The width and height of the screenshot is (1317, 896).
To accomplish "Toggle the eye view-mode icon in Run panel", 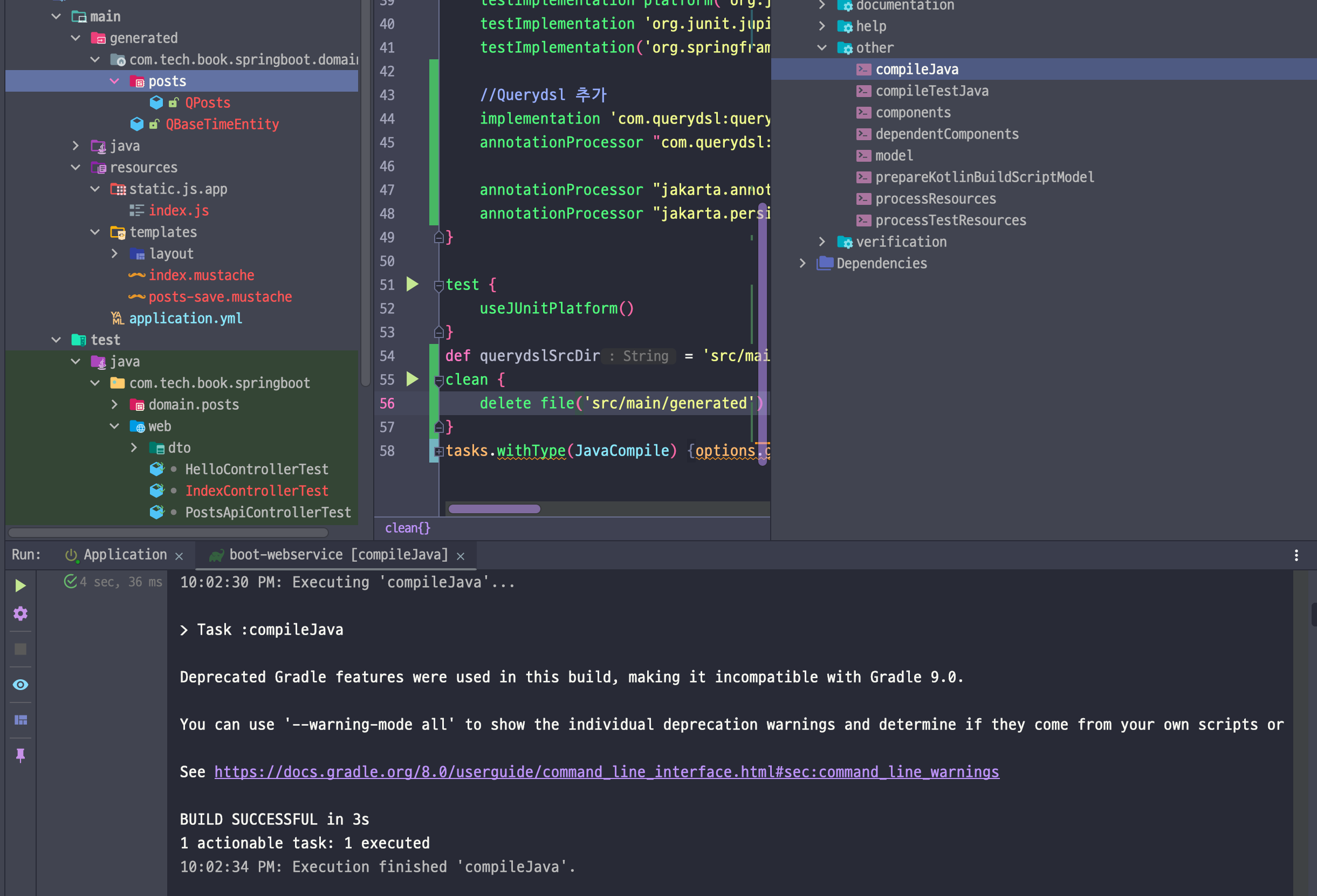I will pyautogui.click(x=20, y=684).
